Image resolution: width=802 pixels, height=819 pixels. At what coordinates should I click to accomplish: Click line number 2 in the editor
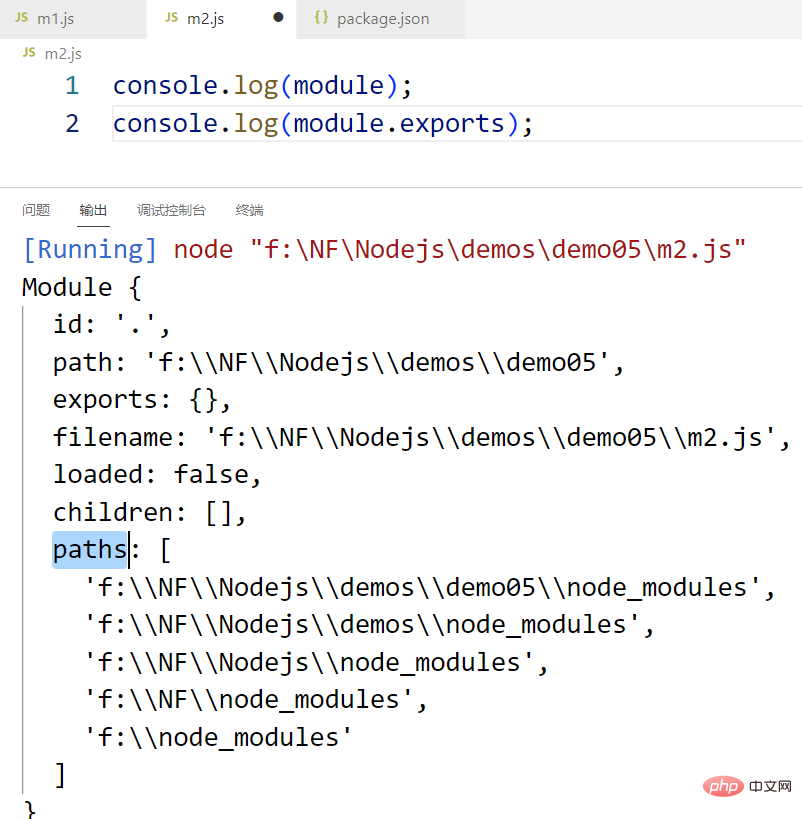72,124
